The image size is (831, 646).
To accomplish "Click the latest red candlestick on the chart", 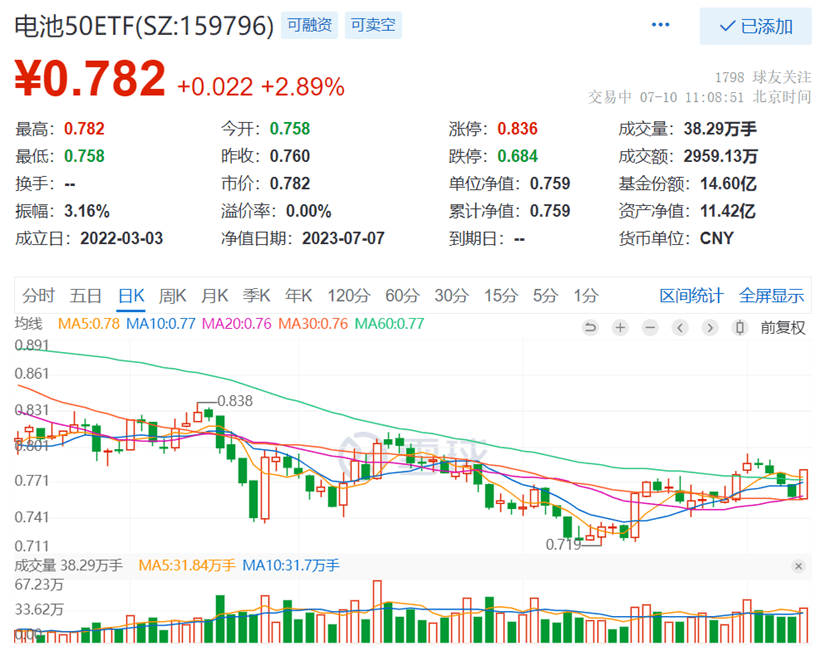I will click(x=803, y=484).
